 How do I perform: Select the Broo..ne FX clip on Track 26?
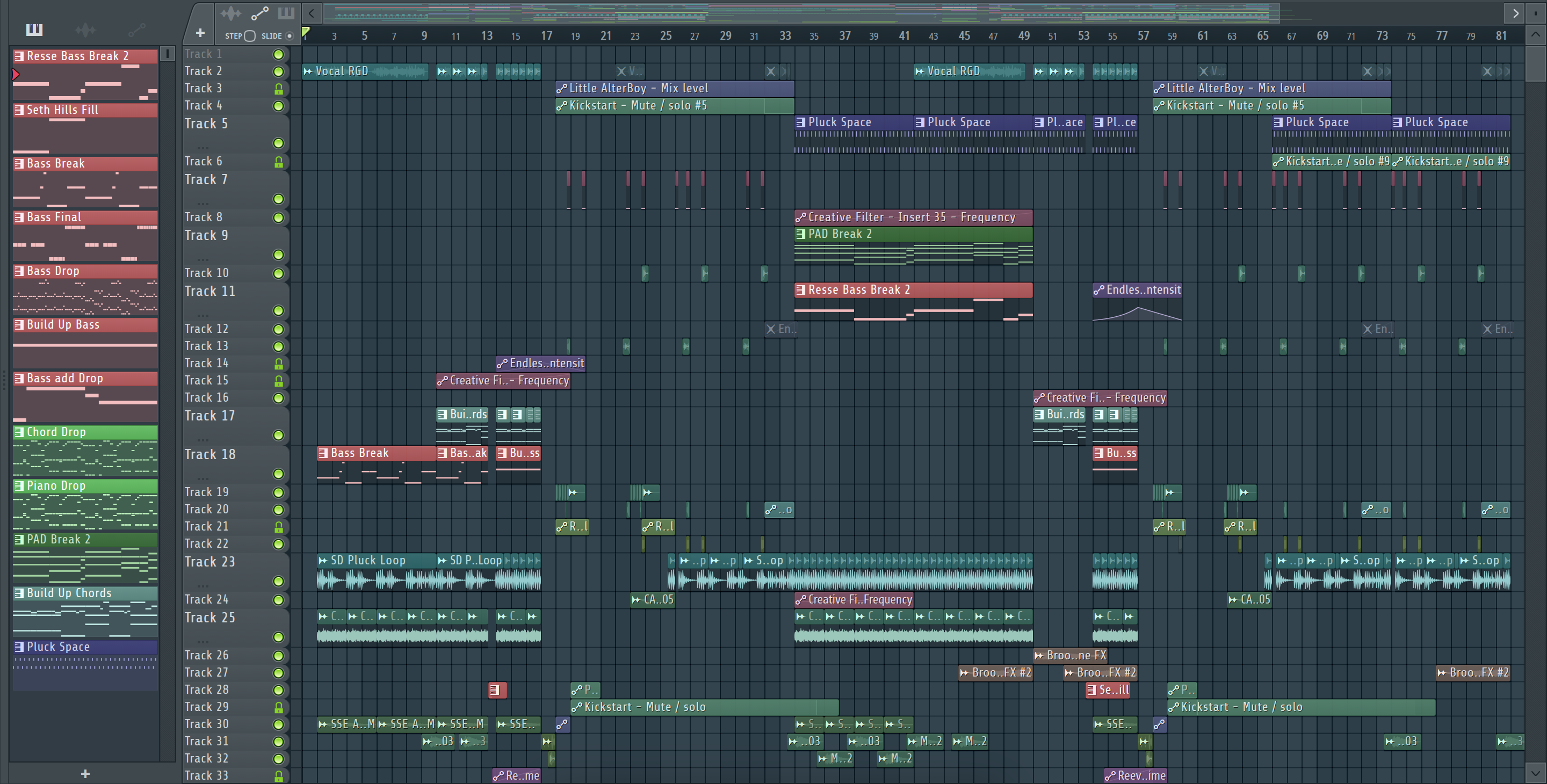point(1070,656)
